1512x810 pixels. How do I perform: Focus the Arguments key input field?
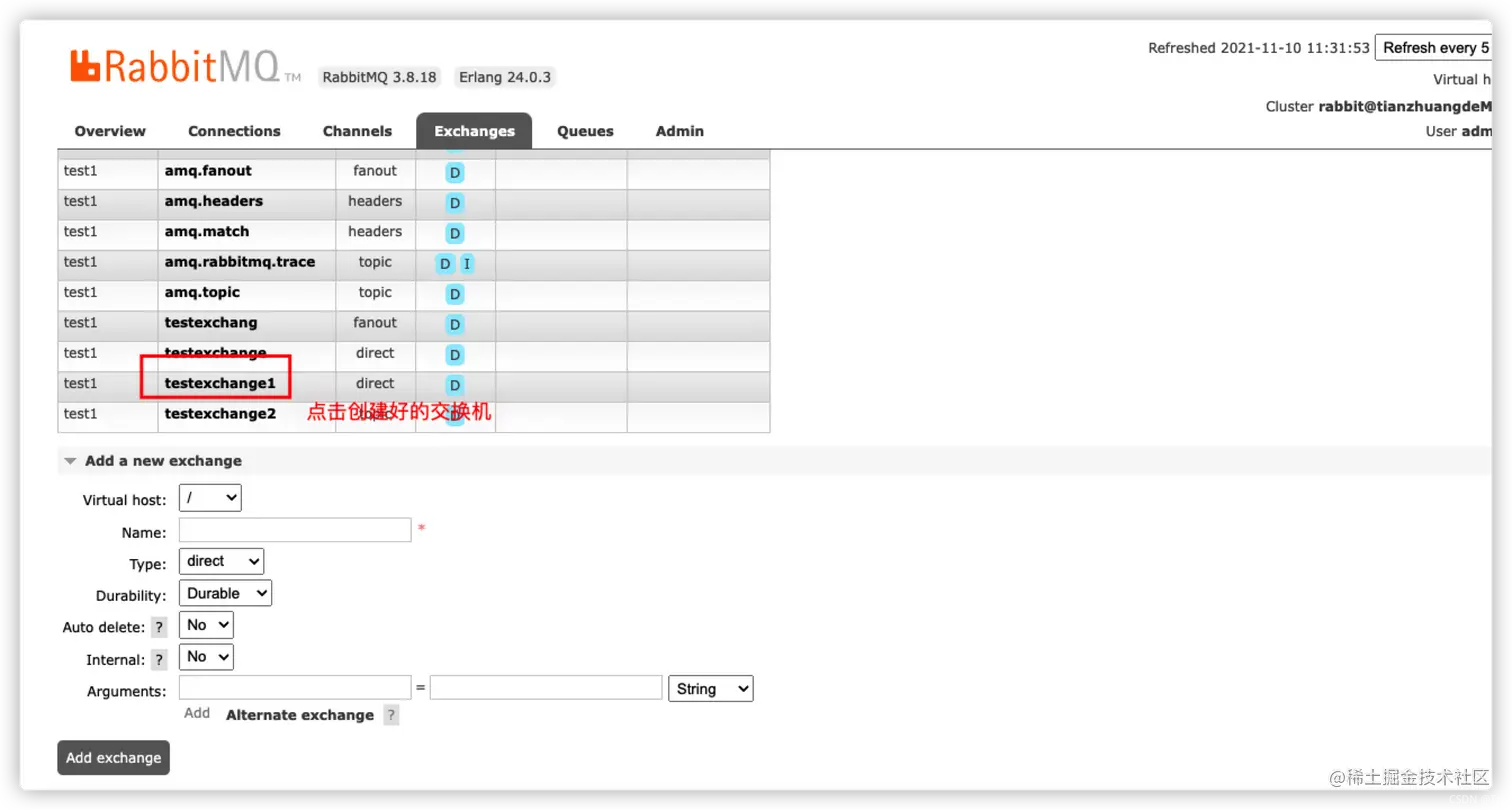[295, 687]
